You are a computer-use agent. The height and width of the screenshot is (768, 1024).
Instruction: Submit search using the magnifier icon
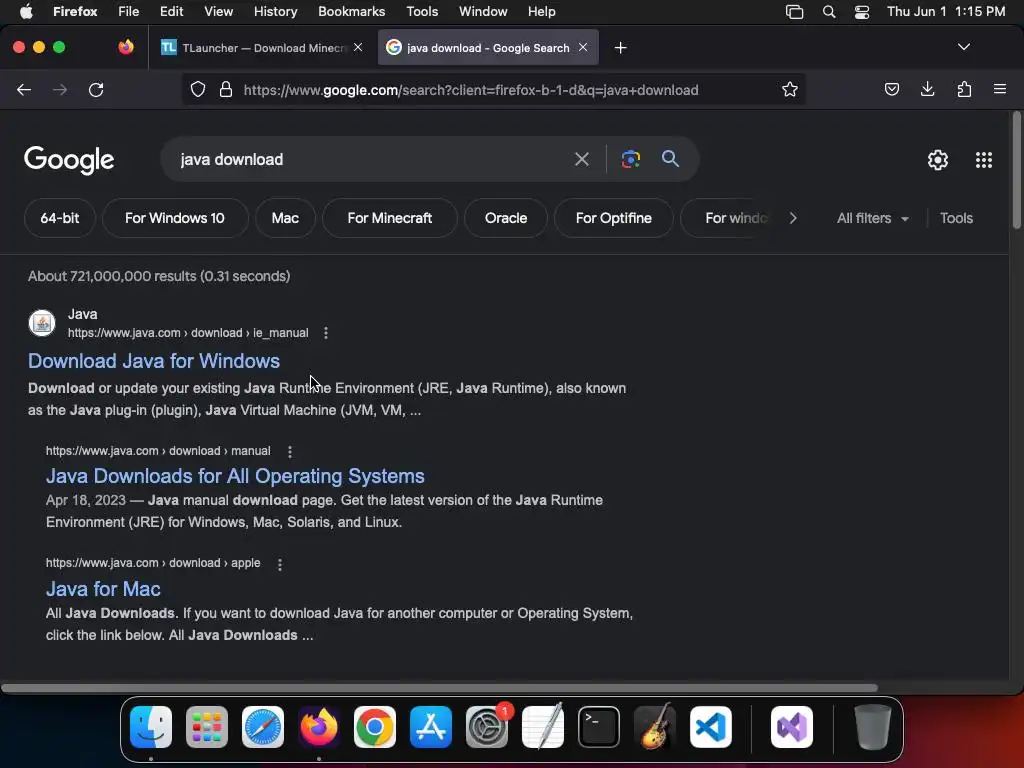pyautogui.click(x=670, y=159)
